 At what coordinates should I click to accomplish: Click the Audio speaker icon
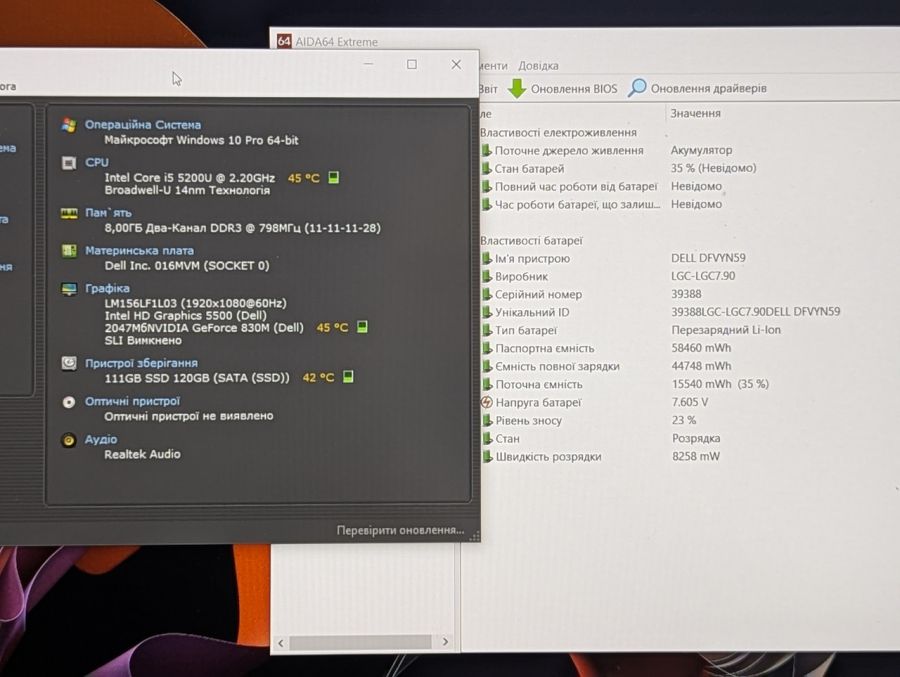click(x=69, y=440)
